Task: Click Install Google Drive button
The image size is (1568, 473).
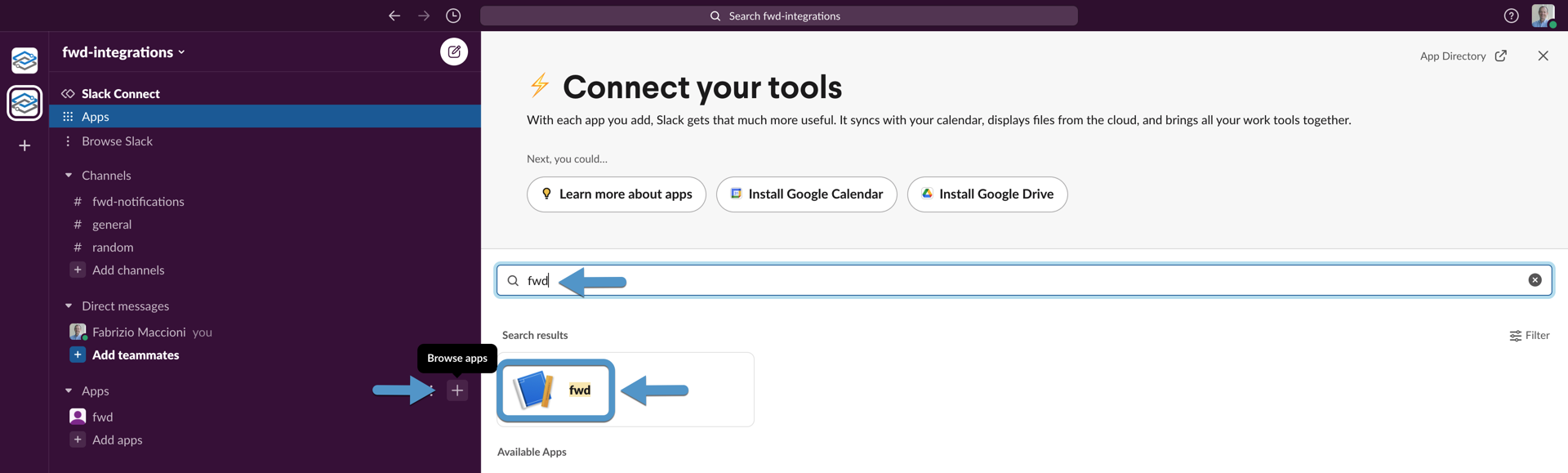Action: [x=987, y=194]
